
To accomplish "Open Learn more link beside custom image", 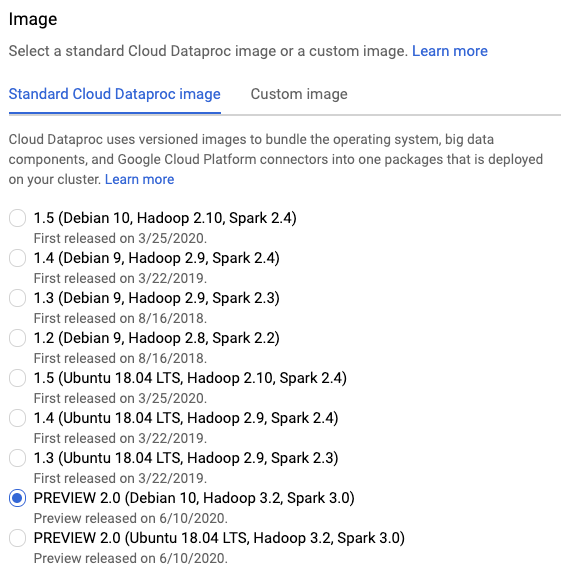I will coord(450,51).
